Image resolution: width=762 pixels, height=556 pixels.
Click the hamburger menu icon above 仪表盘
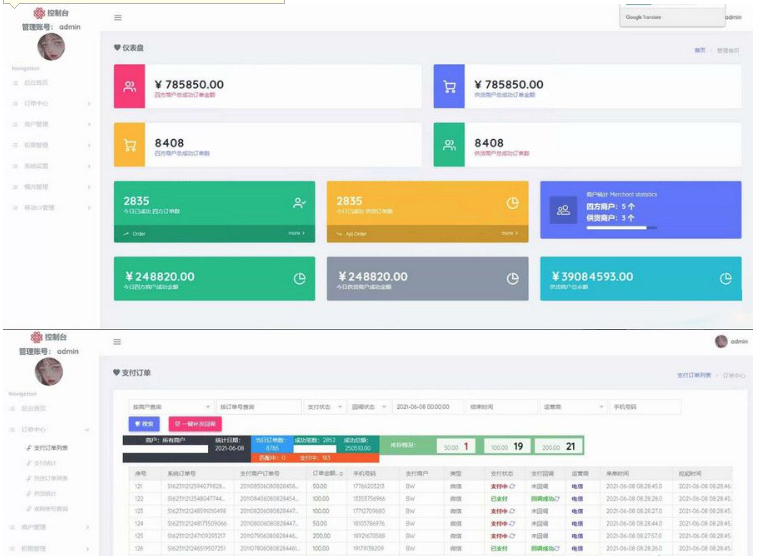click(x=118, y=17)
